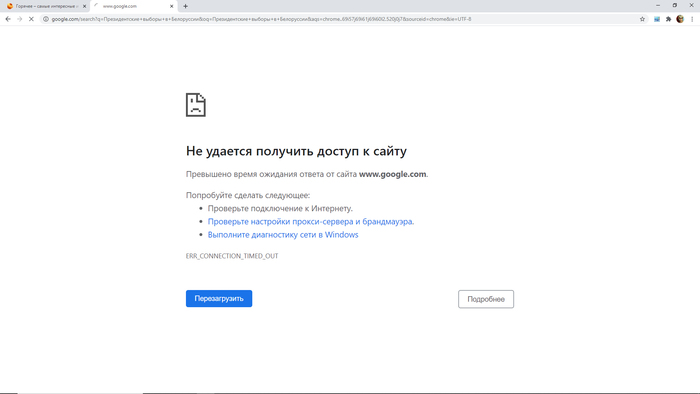This screenshot has width=700, height=394.
Task: Open a new tab with plus button
Action: click(185, 6)
